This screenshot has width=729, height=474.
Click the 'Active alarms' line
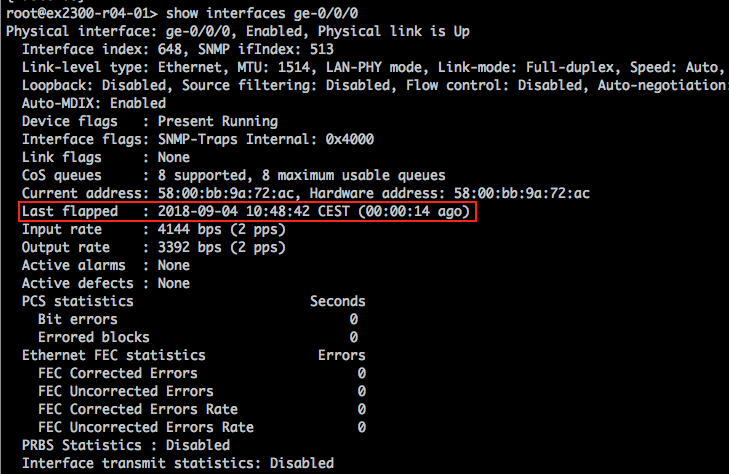105,265
